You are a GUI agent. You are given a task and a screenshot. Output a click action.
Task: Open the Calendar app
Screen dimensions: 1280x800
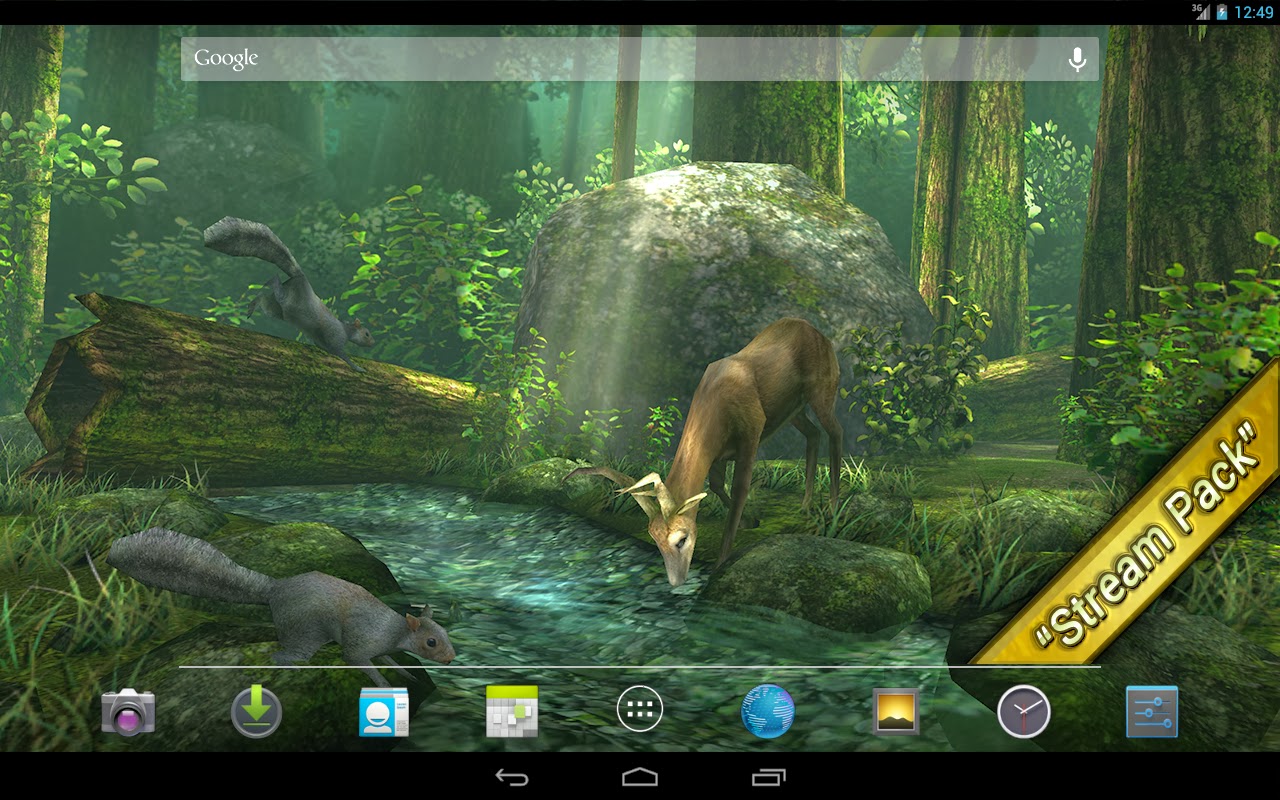pos(512,712)
